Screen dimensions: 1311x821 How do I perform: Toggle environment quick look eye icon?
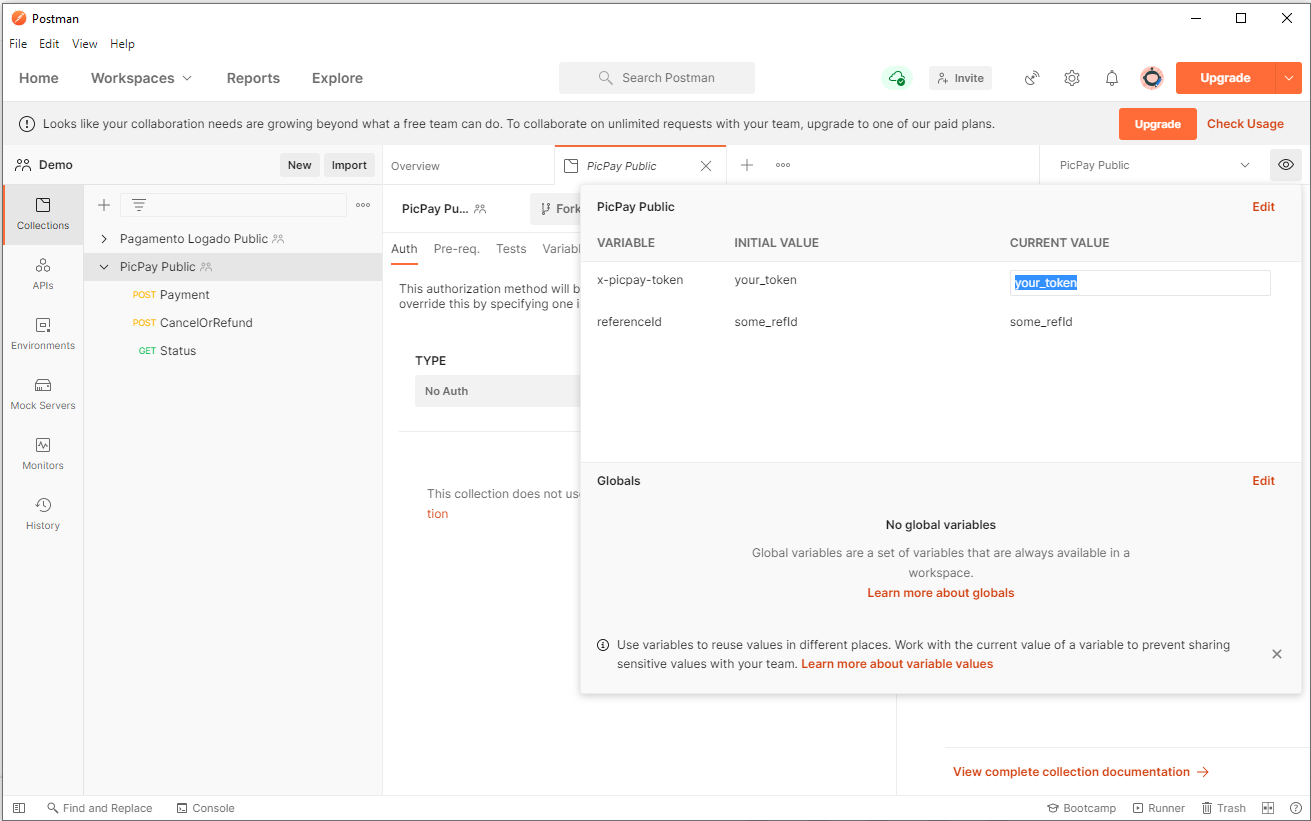1286,165
